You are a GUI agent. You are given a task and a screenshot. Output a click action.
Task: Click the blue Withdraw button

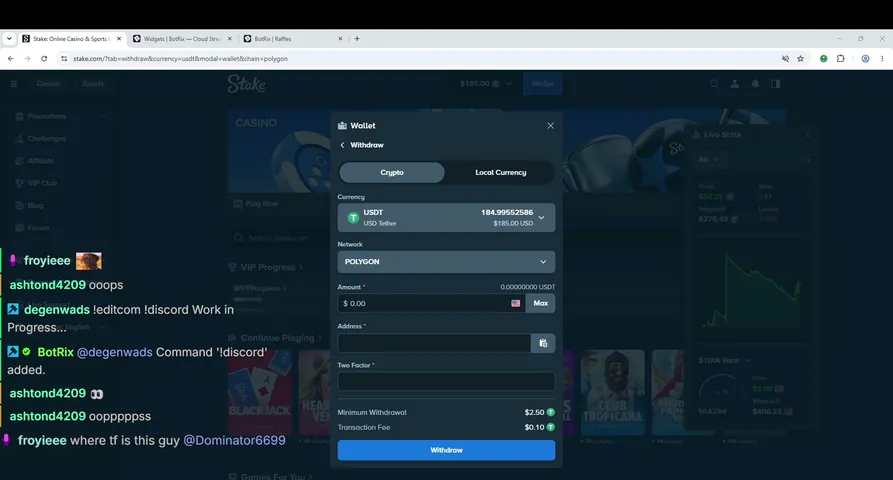446,450
